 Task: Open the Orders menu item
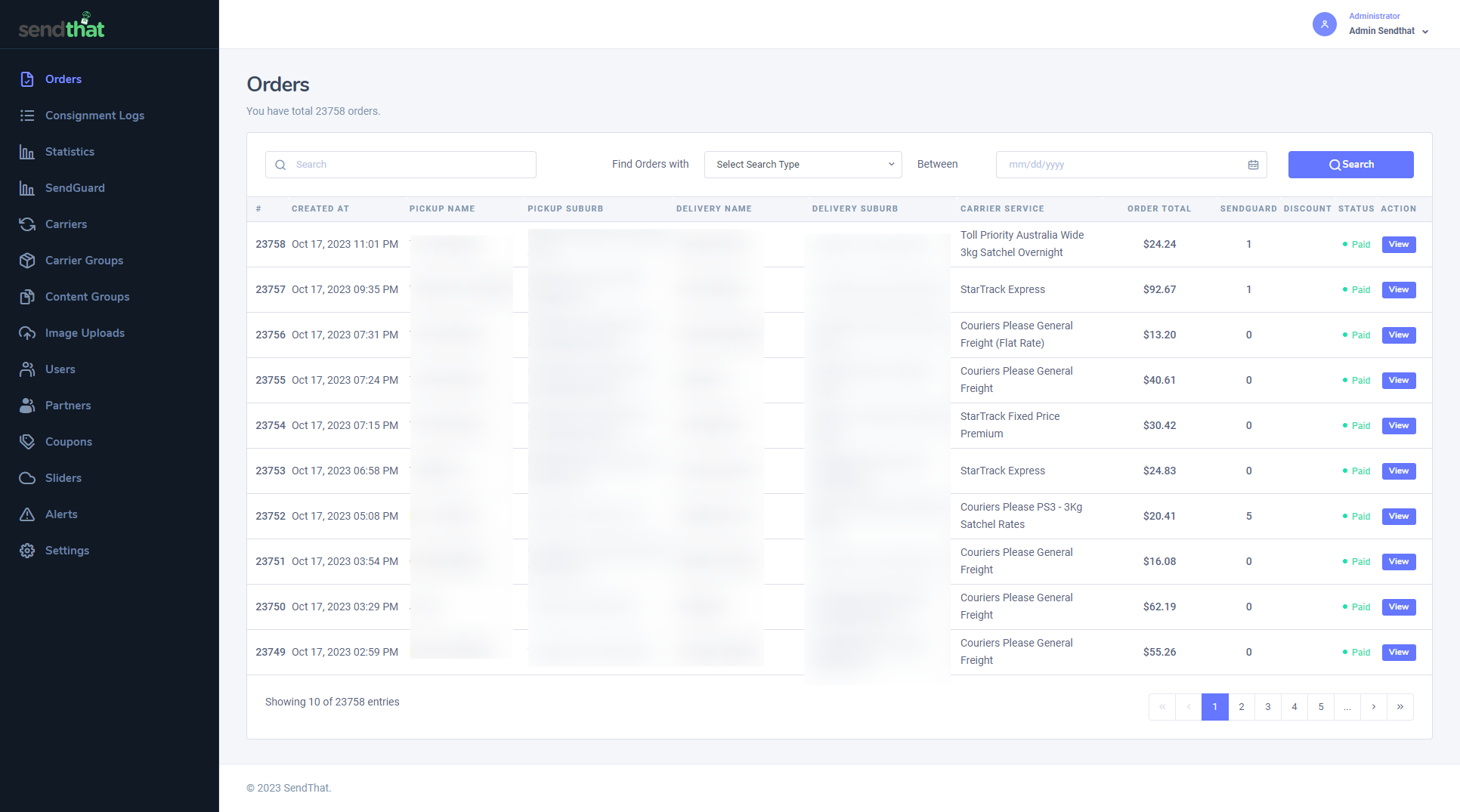63,79
